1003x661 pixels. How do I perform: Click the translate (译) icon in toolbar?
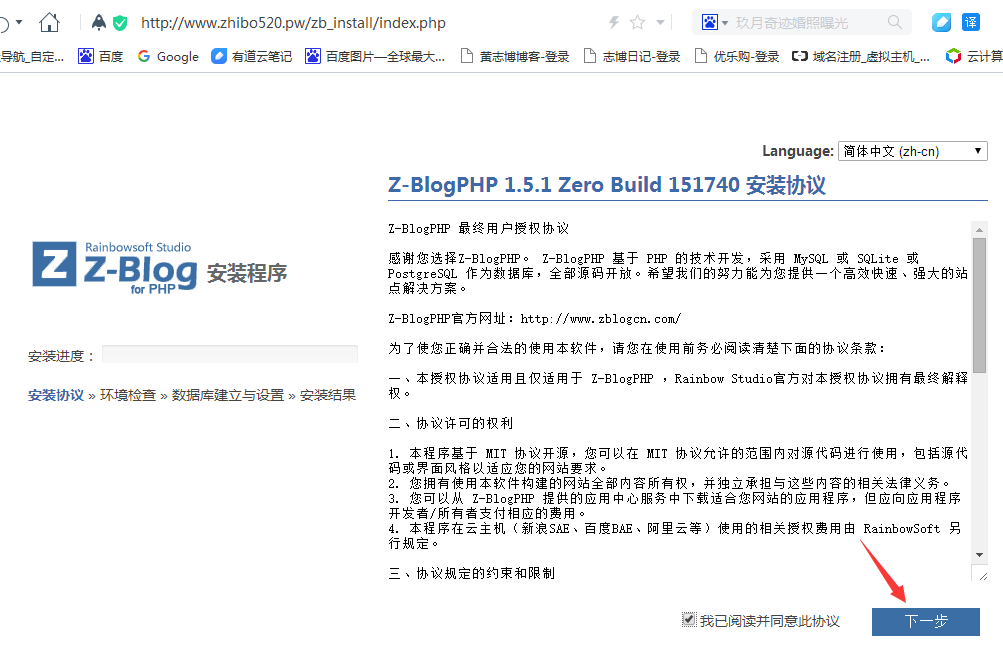(971, 21)
